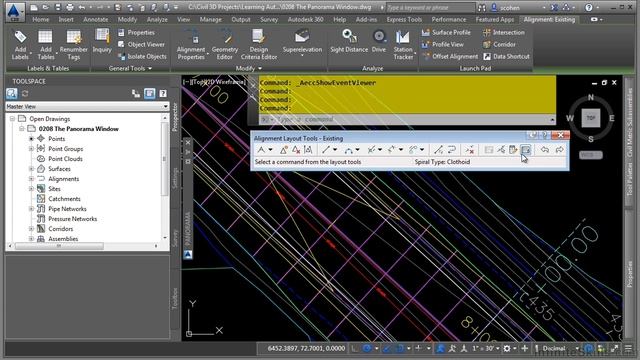Image resolution: width=640 pixels, height=360 pixels.
Task: Open the Toolspace help icon
Action: [163, 94]
